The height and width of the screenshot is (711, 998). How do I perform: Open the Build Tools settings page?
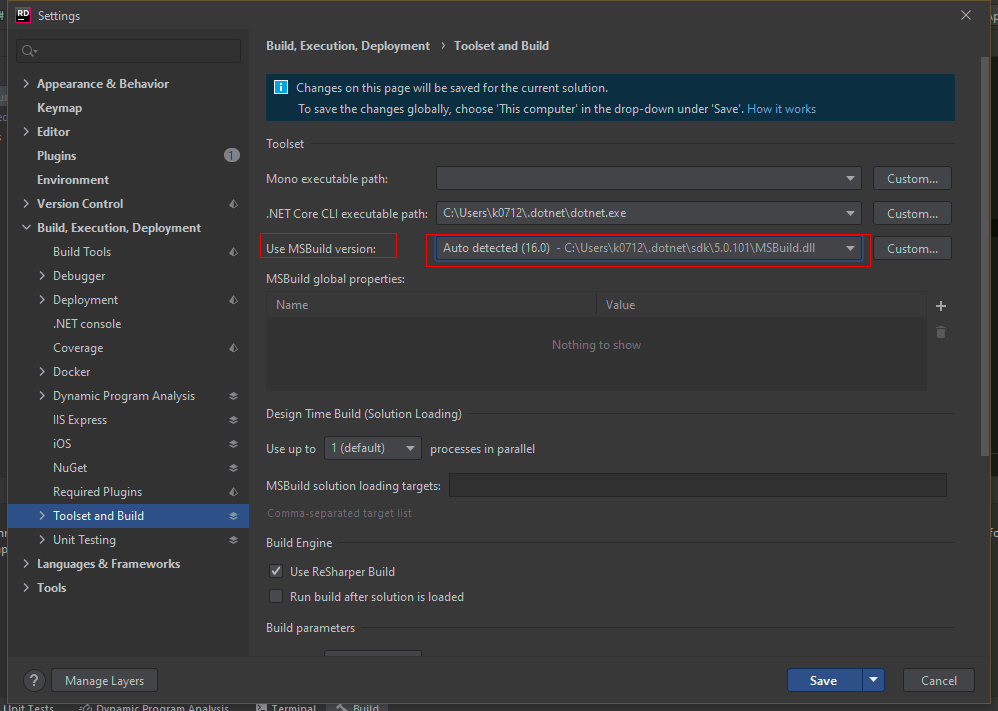coord(82,251)
